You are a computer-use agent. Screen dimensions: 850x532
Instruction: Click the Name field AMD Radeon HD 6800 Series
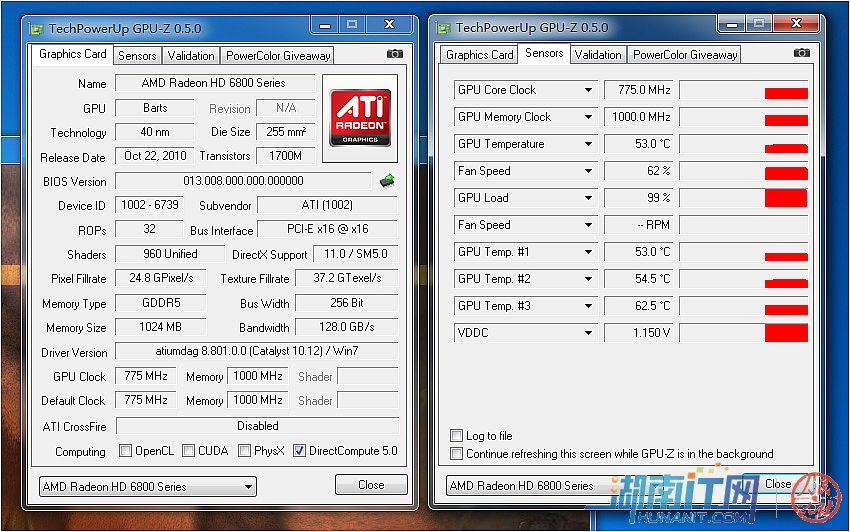point(214,83)
